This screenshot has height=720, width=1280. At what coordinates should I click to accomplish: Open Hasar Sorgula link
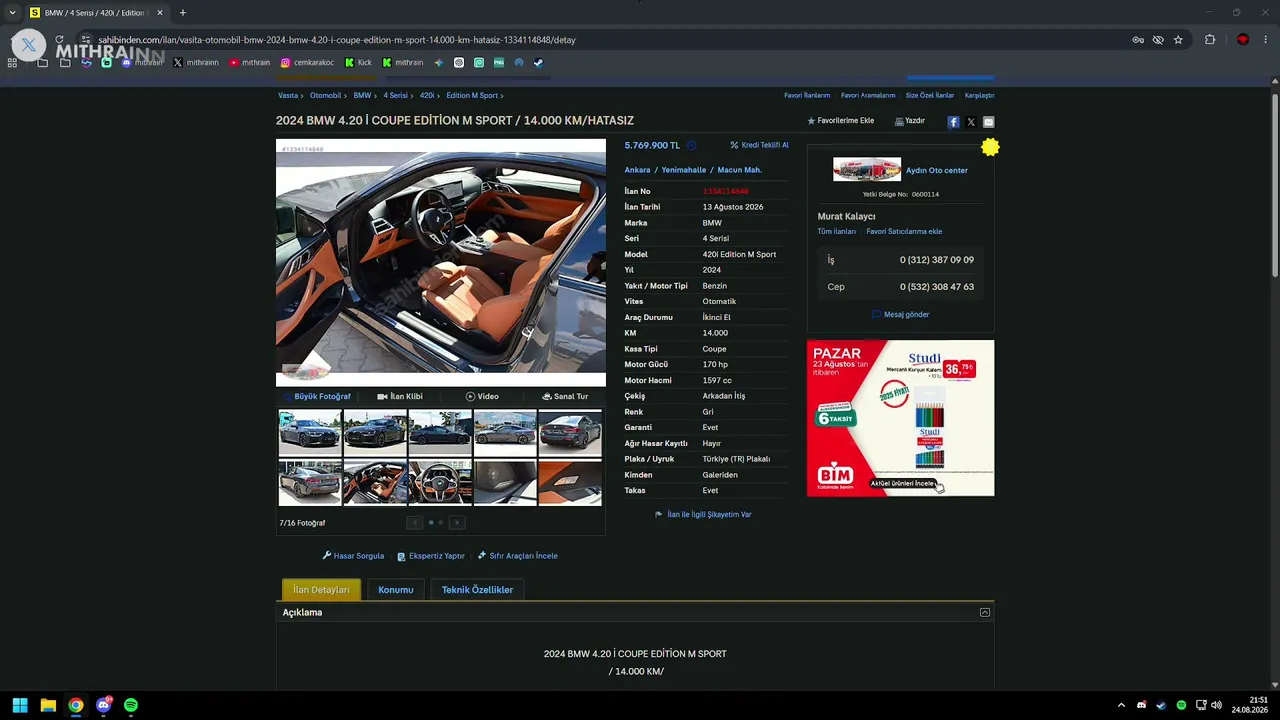(353, 556)
